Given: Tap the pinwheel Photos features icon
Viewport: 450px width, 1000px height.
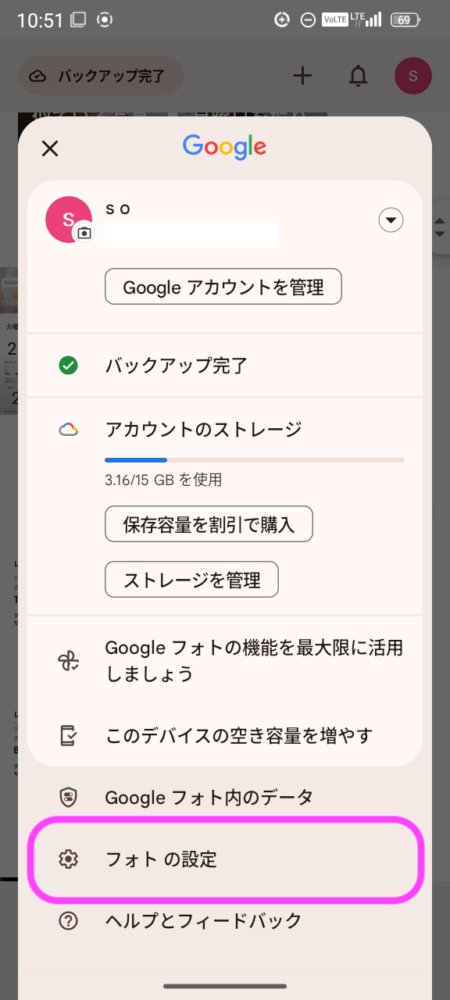Looking at the screenshot, I should (x=68, y=661).
